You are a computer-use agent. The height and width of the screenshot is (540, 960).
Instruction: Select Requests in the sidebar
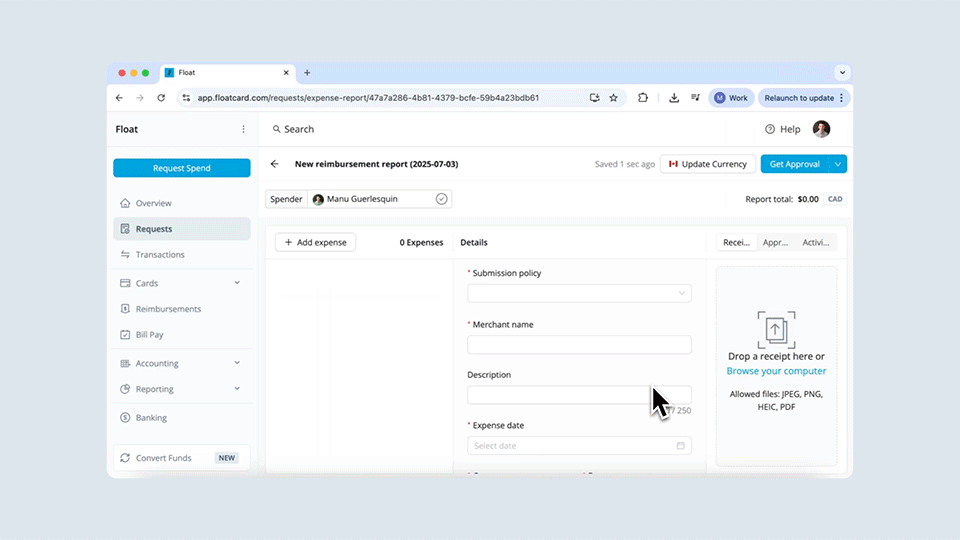tap(182, 228)
